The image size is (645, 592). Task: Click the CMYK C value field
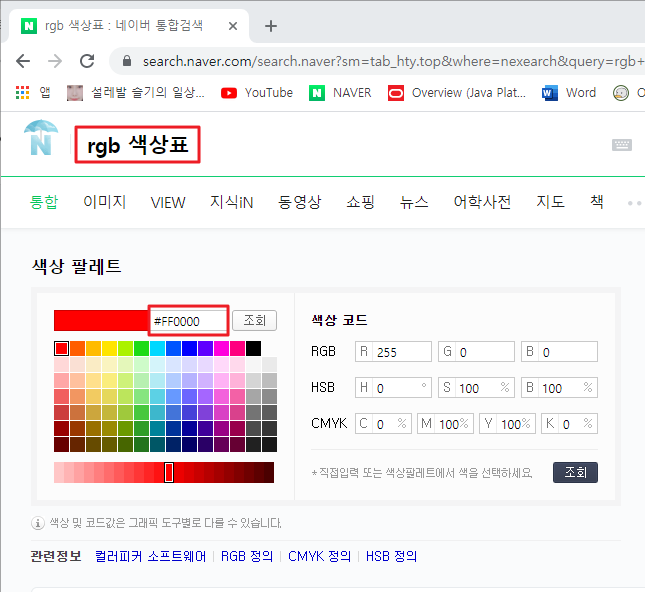coord(383,424)
